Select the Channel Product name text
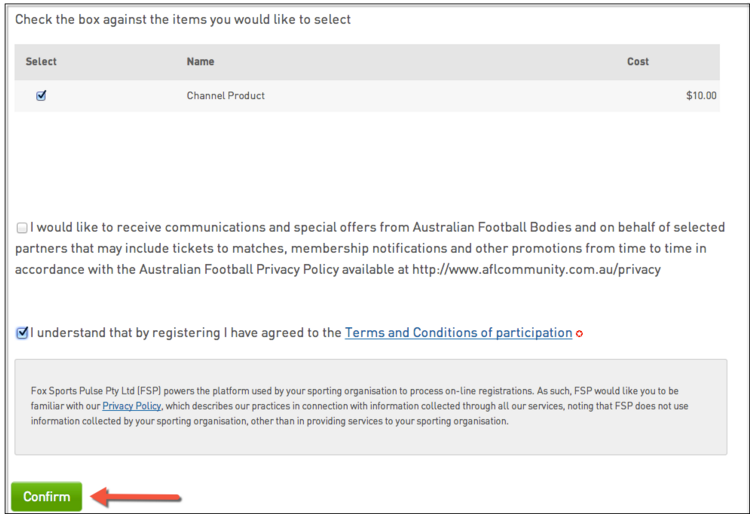 [x=226, y=95]
